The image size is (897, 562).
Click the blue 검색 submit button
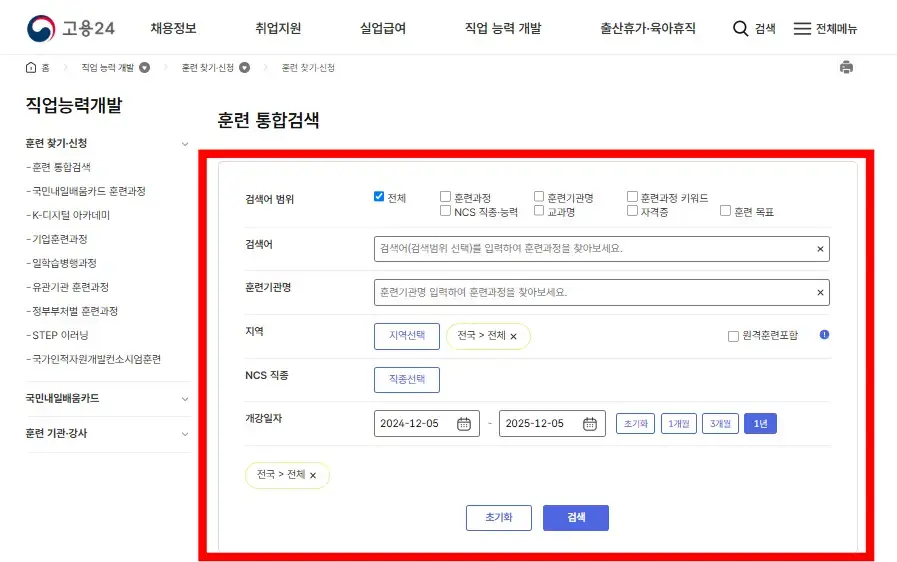pos(575,518)
